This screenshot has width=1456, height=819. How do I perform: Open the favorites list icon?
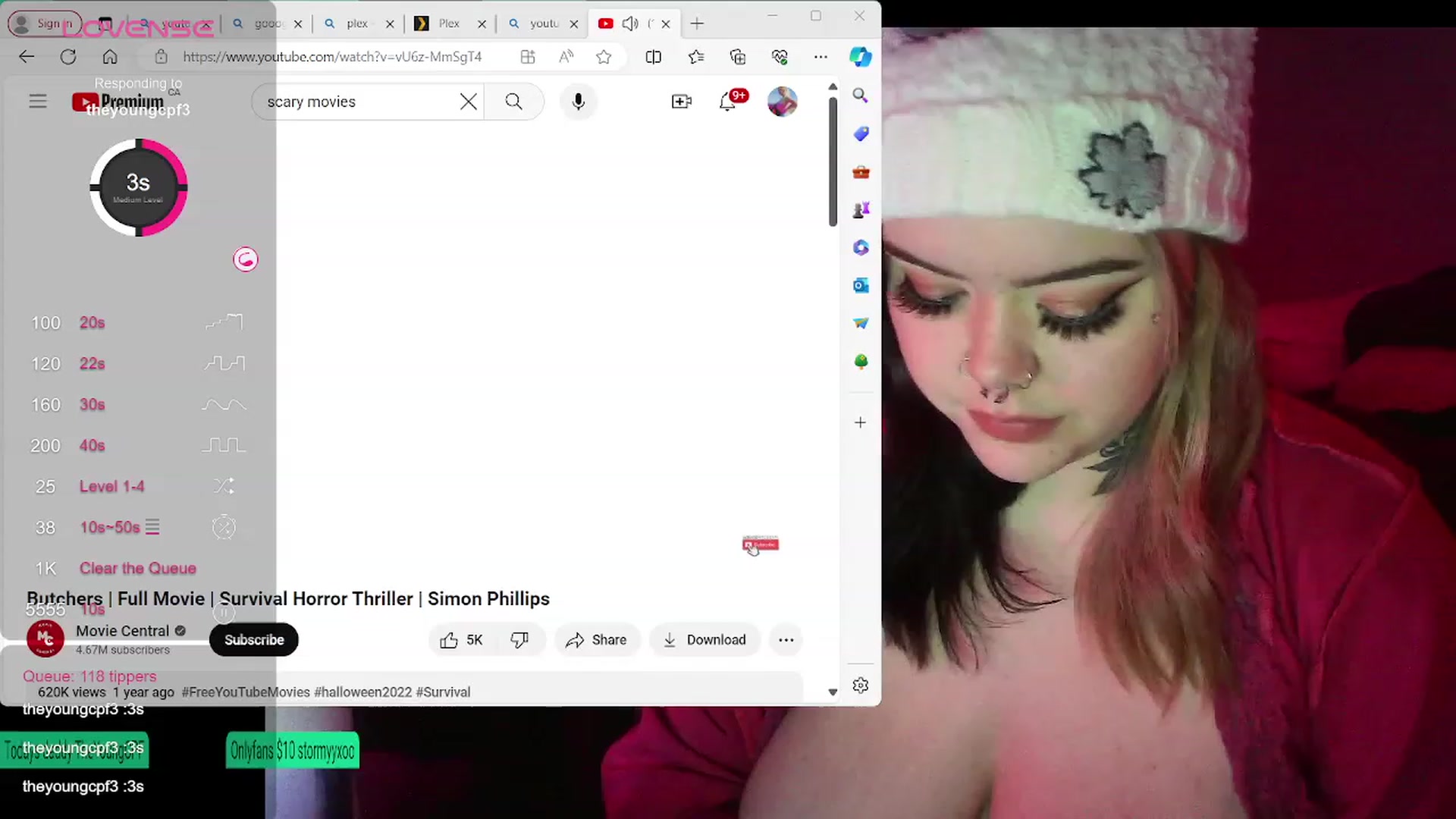696,57
